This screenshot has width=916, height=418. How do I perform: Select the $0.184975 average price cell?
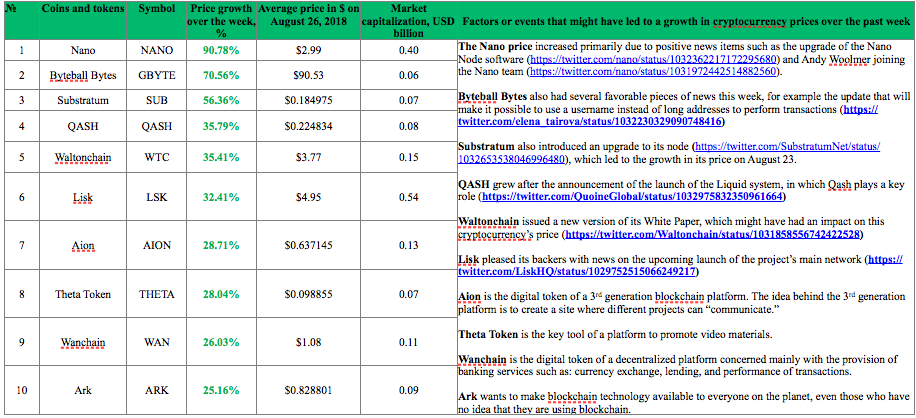(308, 100)
